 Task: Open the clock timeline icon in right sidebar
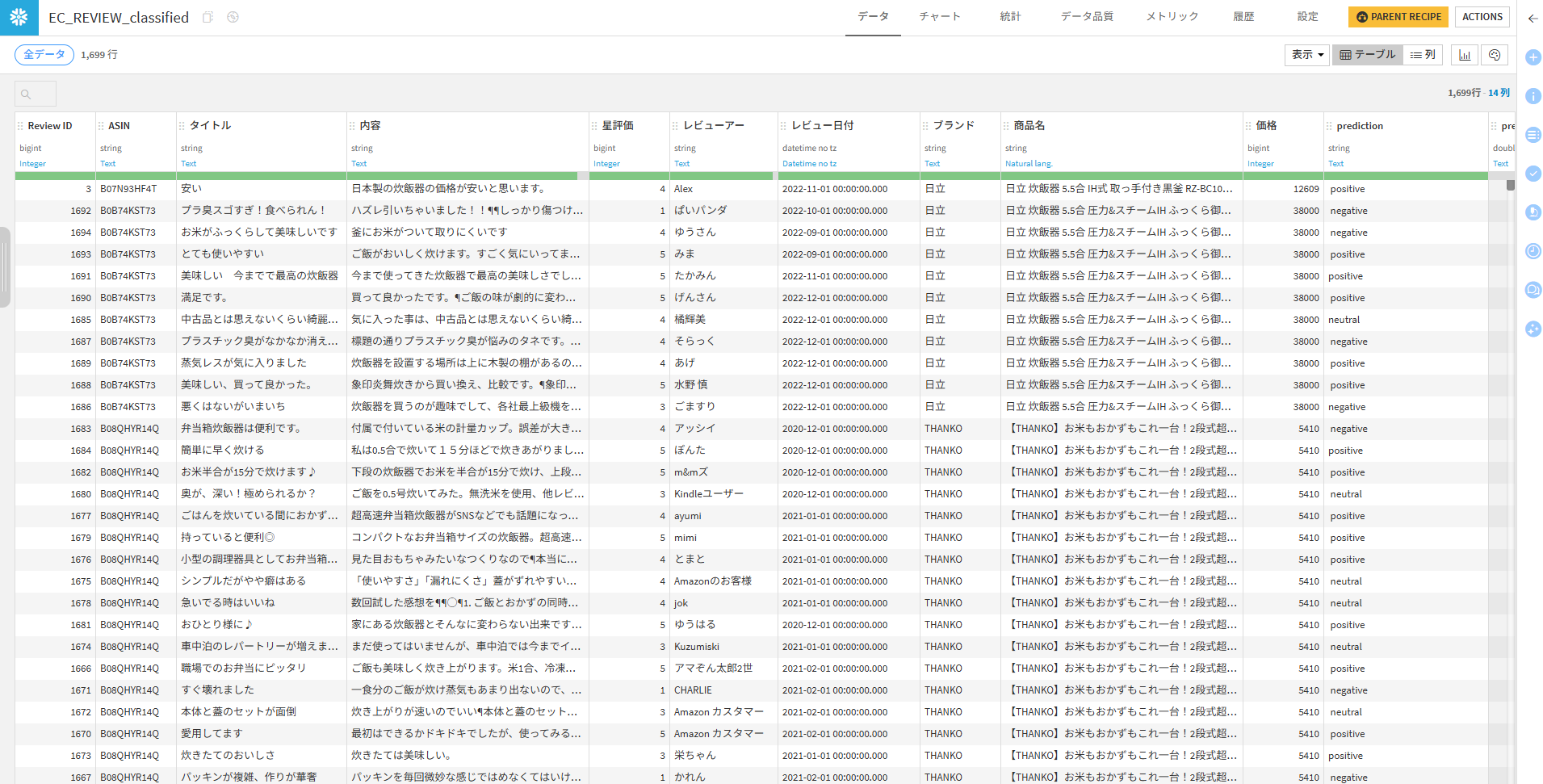tap(1533, 251)
